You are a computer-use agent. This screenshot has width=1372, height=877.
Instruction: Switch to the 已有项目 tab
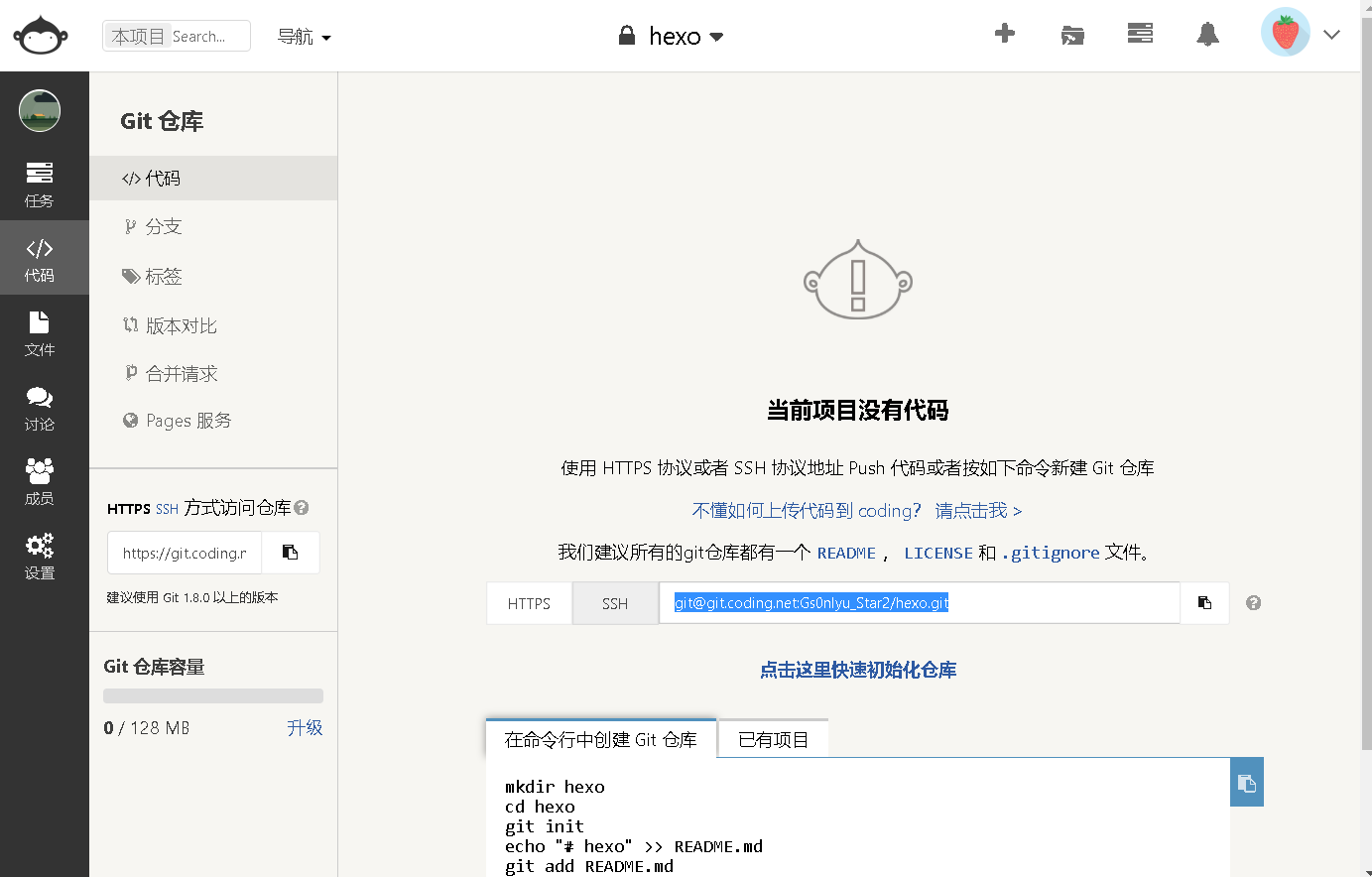(x=773, y=740)
